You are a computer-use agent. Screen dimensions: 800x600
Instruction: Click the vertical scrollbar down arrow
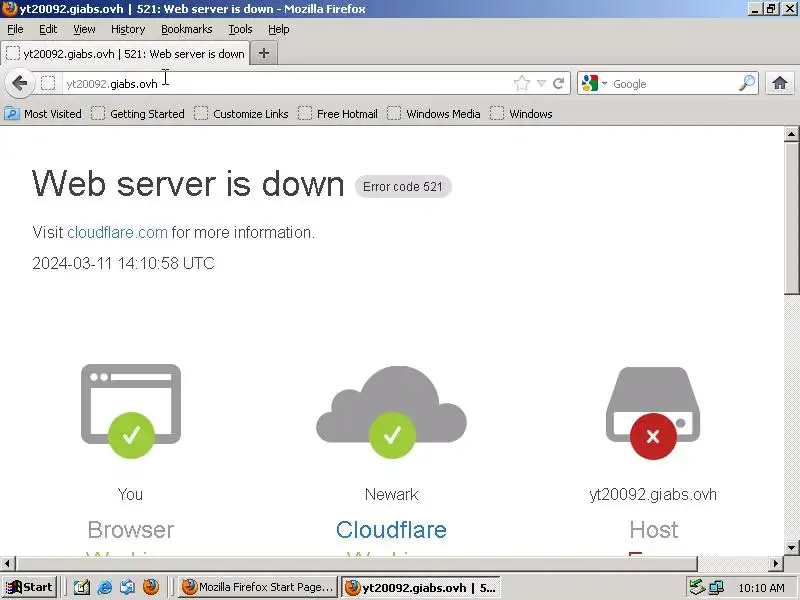click(791, 547)
